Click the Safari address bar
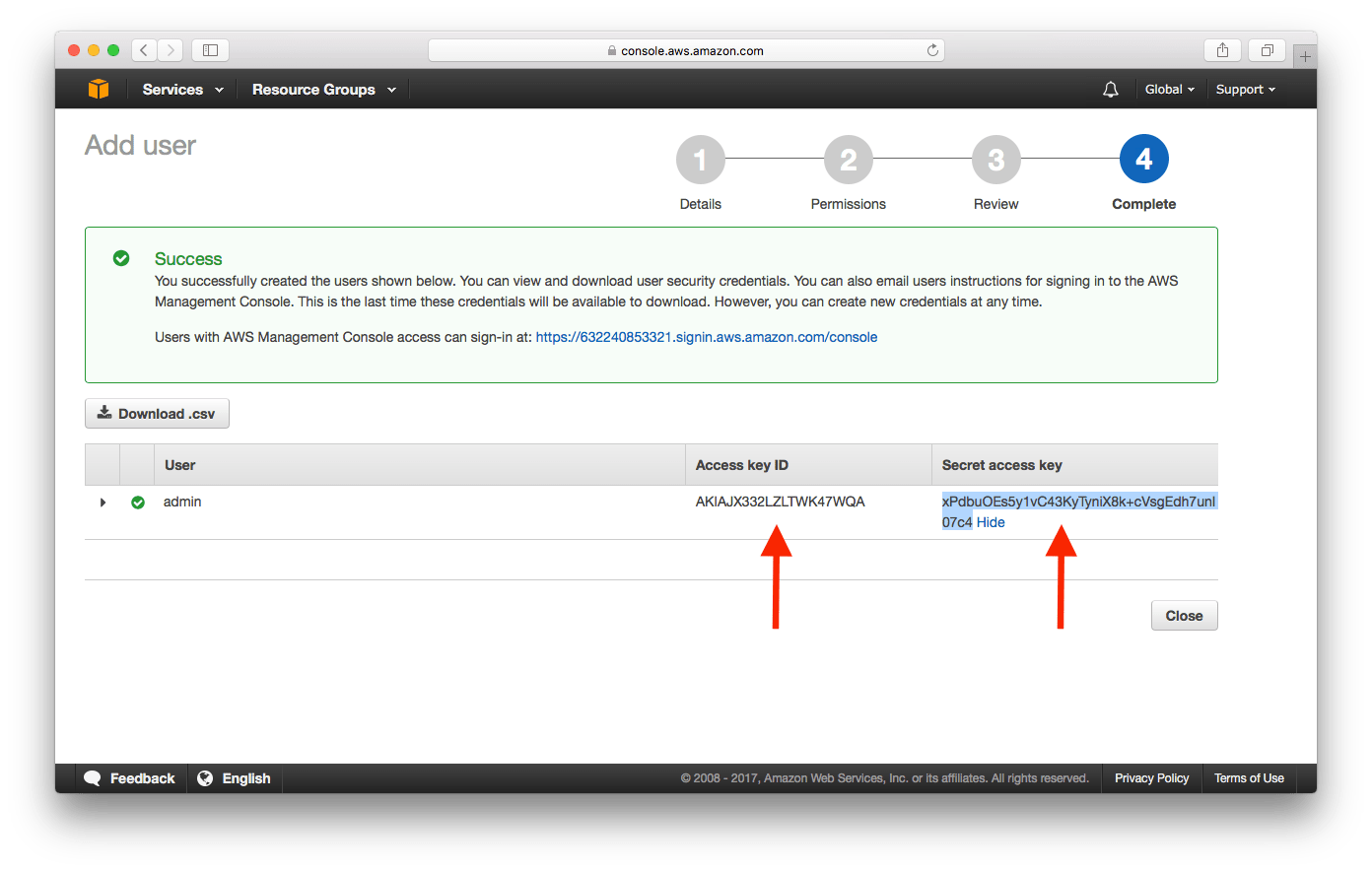This screenshot has height=872, width=1372. (686, 50)
